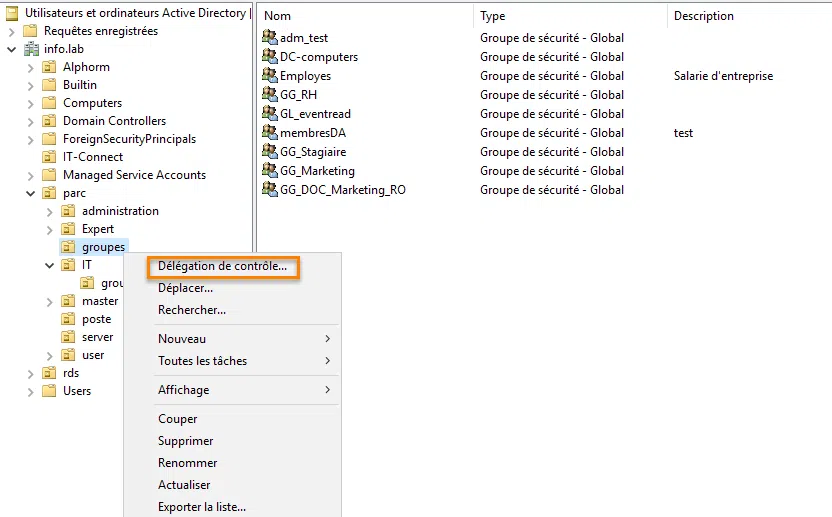Collapse the parc organizational unit
This screenshot has height=517, width=832.
pyautogui.click(x=31, y=193)
